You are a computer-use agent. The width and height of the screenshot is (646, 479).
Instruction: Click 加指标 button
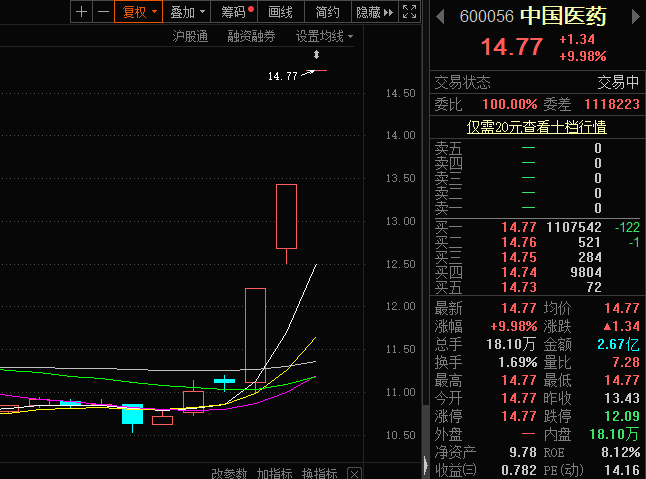coord(274,473)
